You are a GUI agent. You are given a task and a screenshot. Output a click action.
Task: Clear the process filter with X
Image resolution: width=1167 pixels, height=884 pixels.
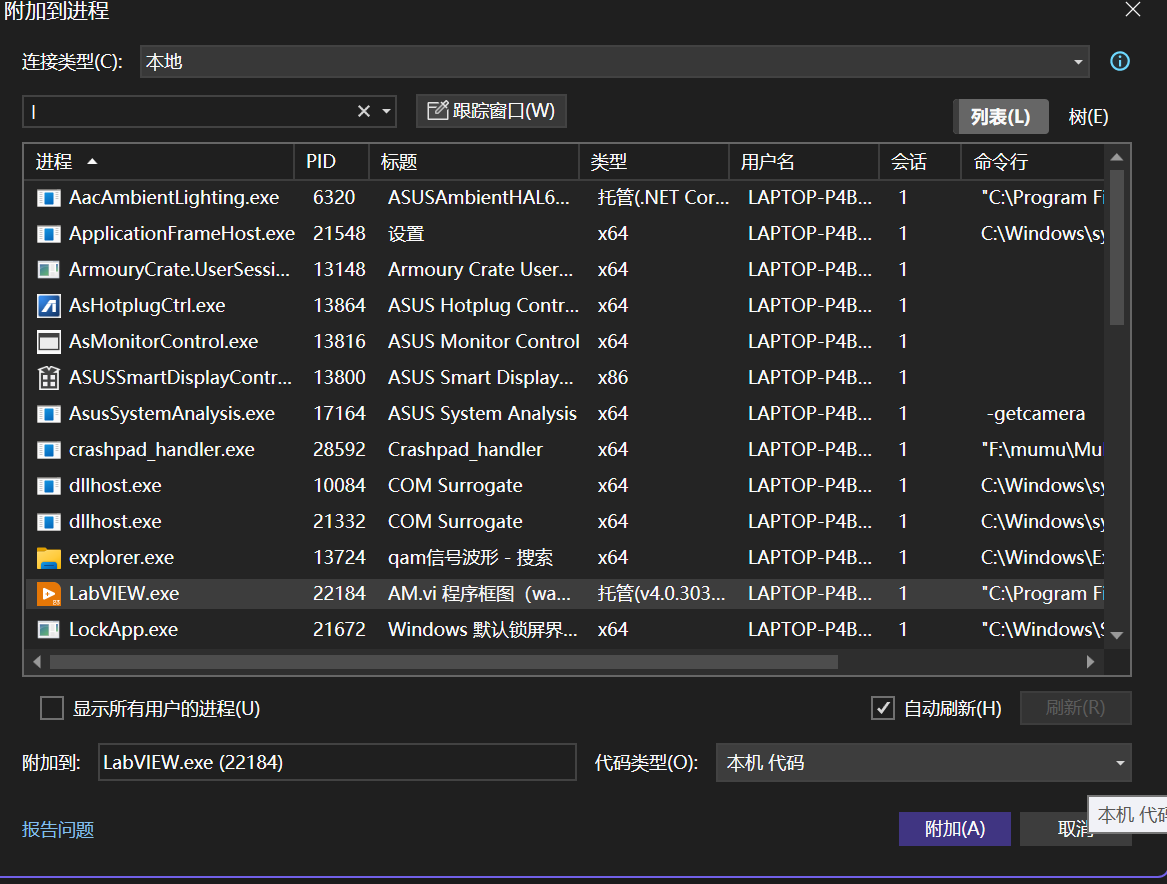[x=363, y=112]
